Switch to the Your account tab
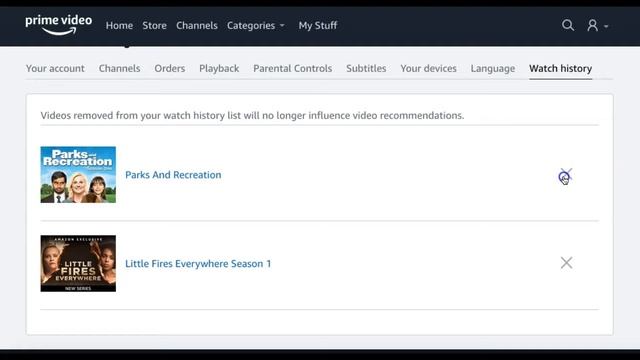Screen dimensions: 640x360 (x=55, y=68)
